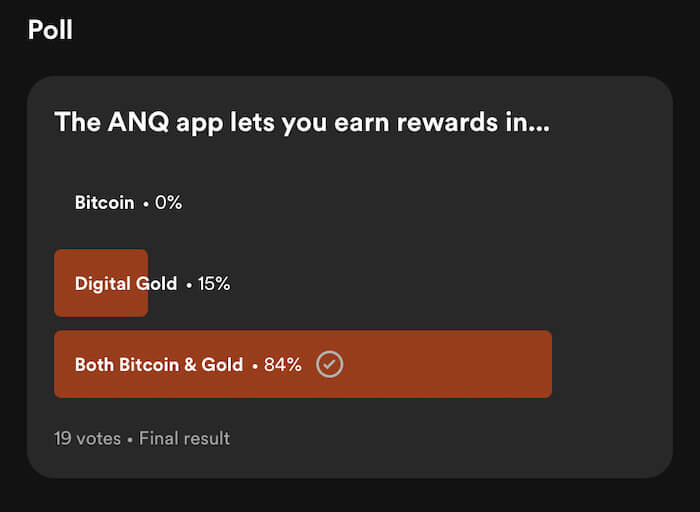Click the empty area right of Bitcoin 0%
700x512 pixels.
(x=400, y=203)
